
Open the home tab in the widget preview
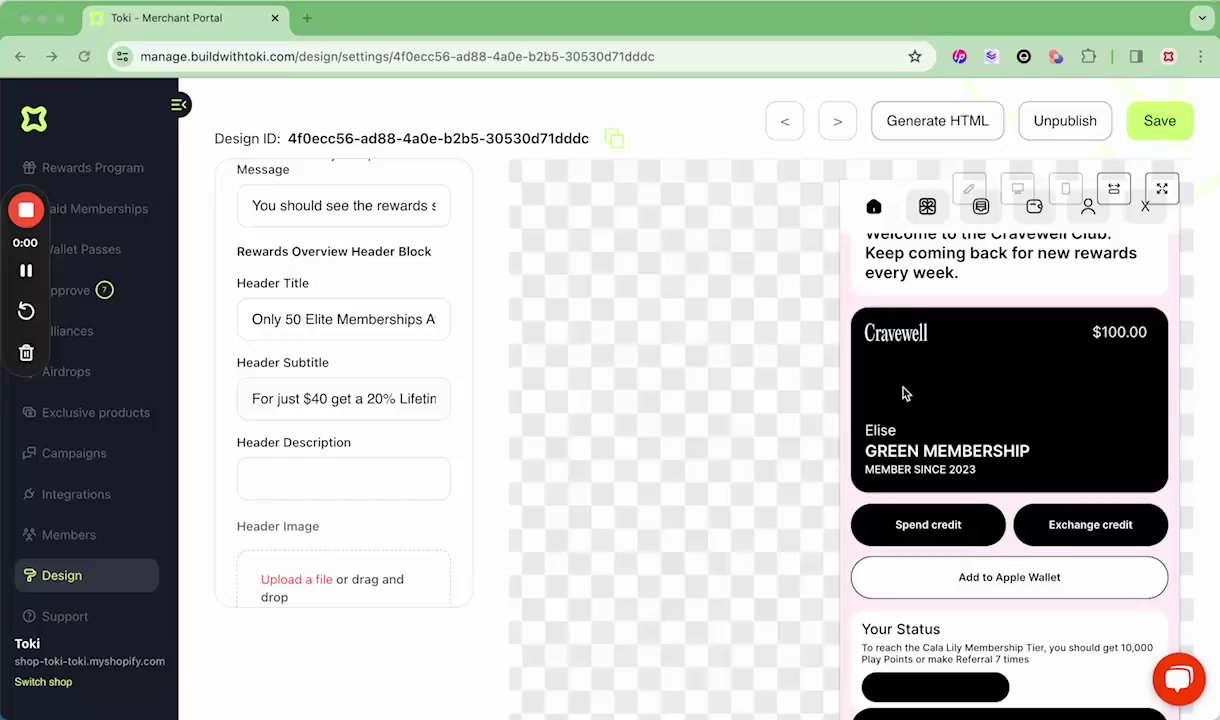click(874, 207)
